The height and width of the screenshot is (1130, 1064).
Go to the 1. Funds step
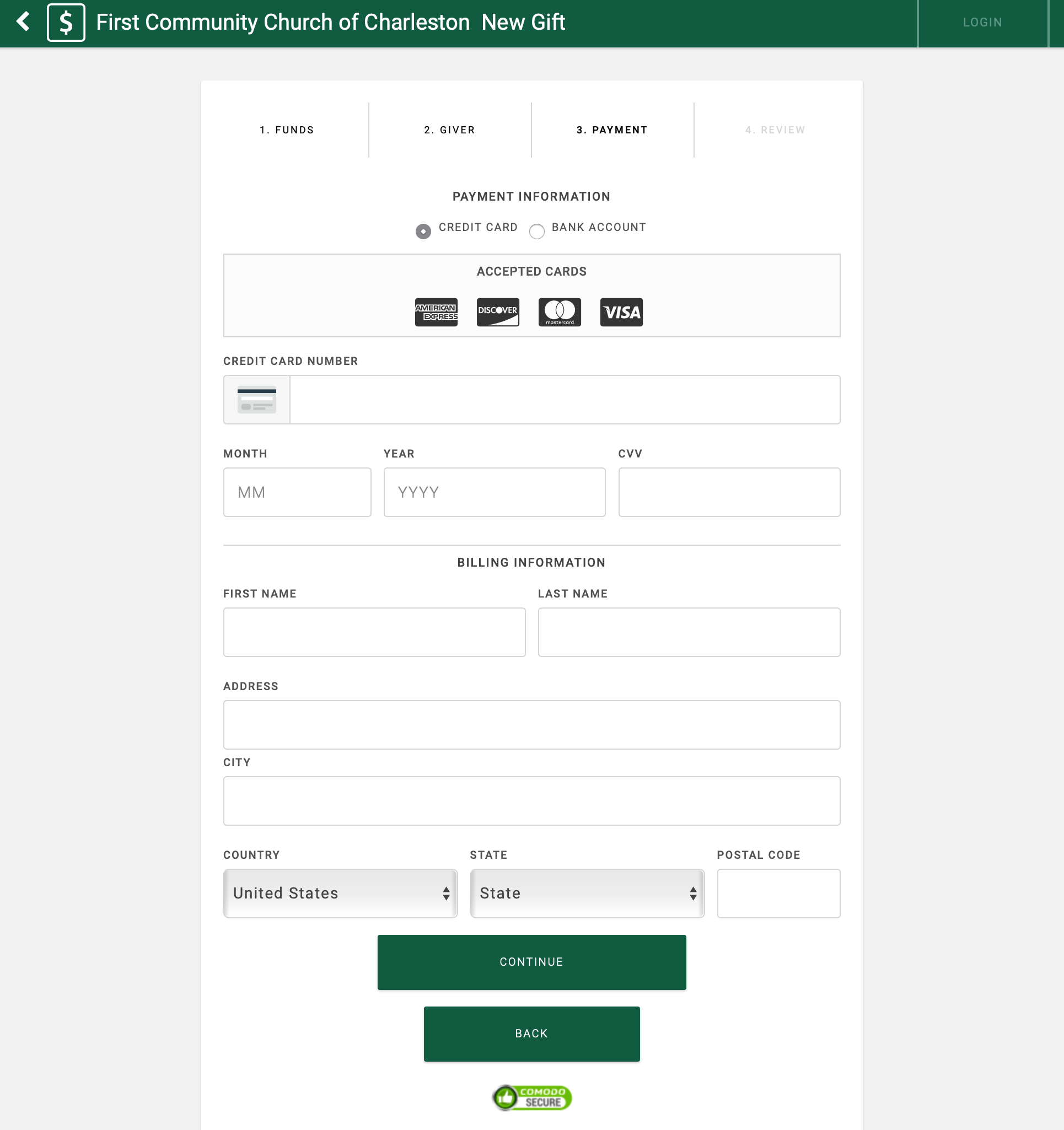pyautogui.click(x=287, y=130)
